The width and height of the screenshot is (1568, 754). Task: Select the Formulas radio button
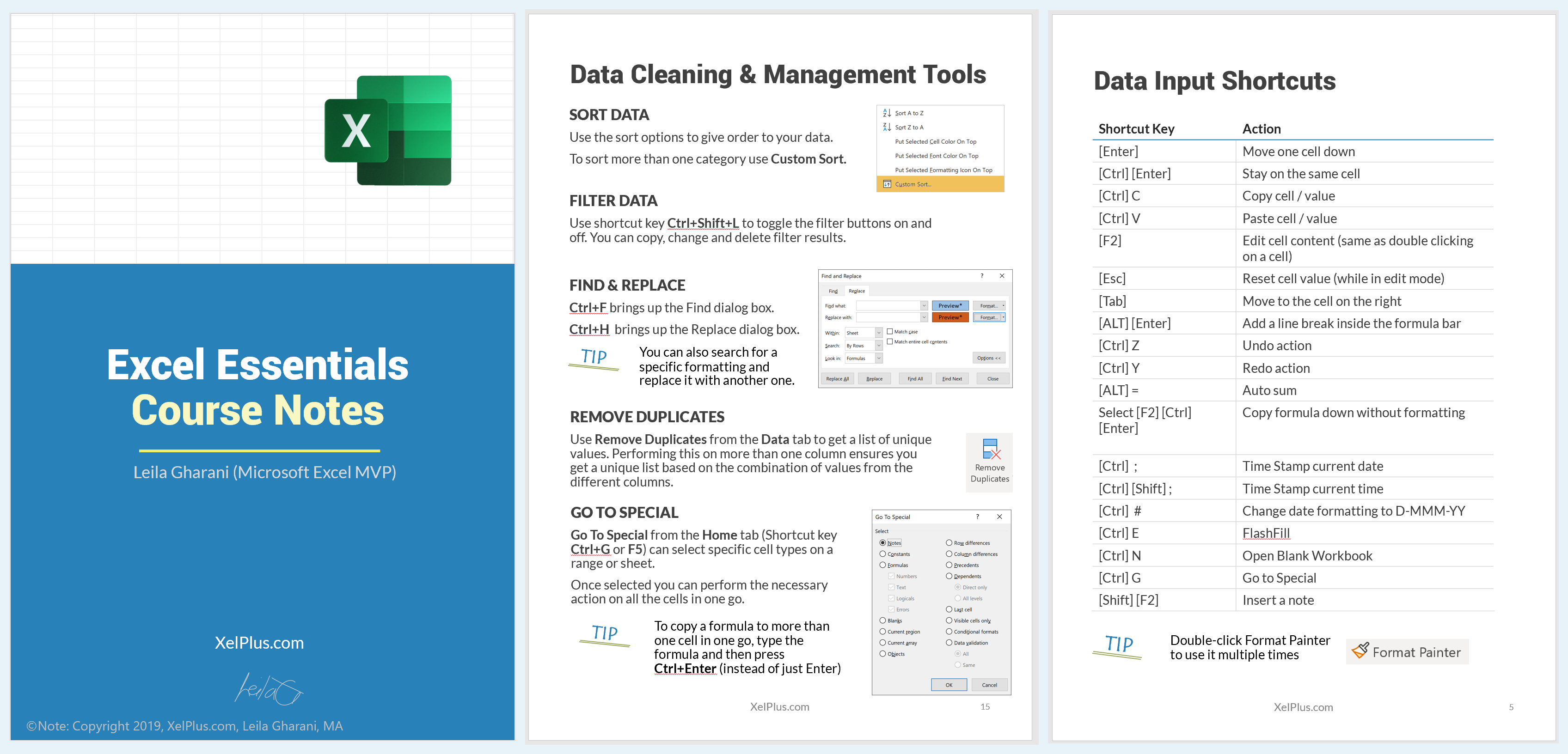pos(882,565)
